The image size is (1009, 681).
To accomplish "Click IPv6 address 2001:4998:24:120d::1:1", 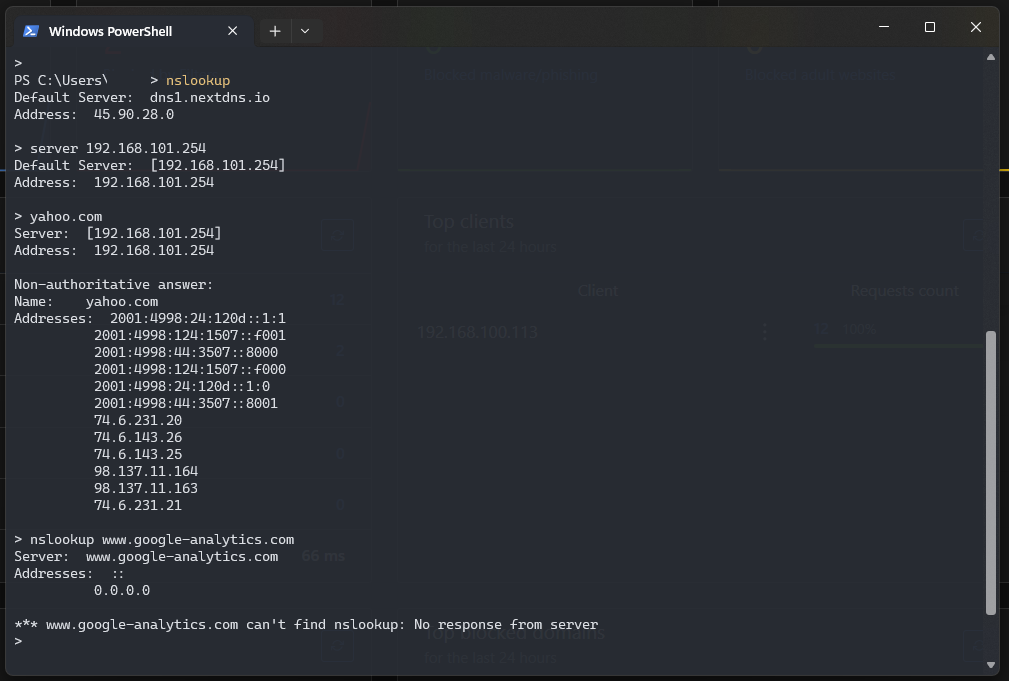I will (x=198, y=319).
